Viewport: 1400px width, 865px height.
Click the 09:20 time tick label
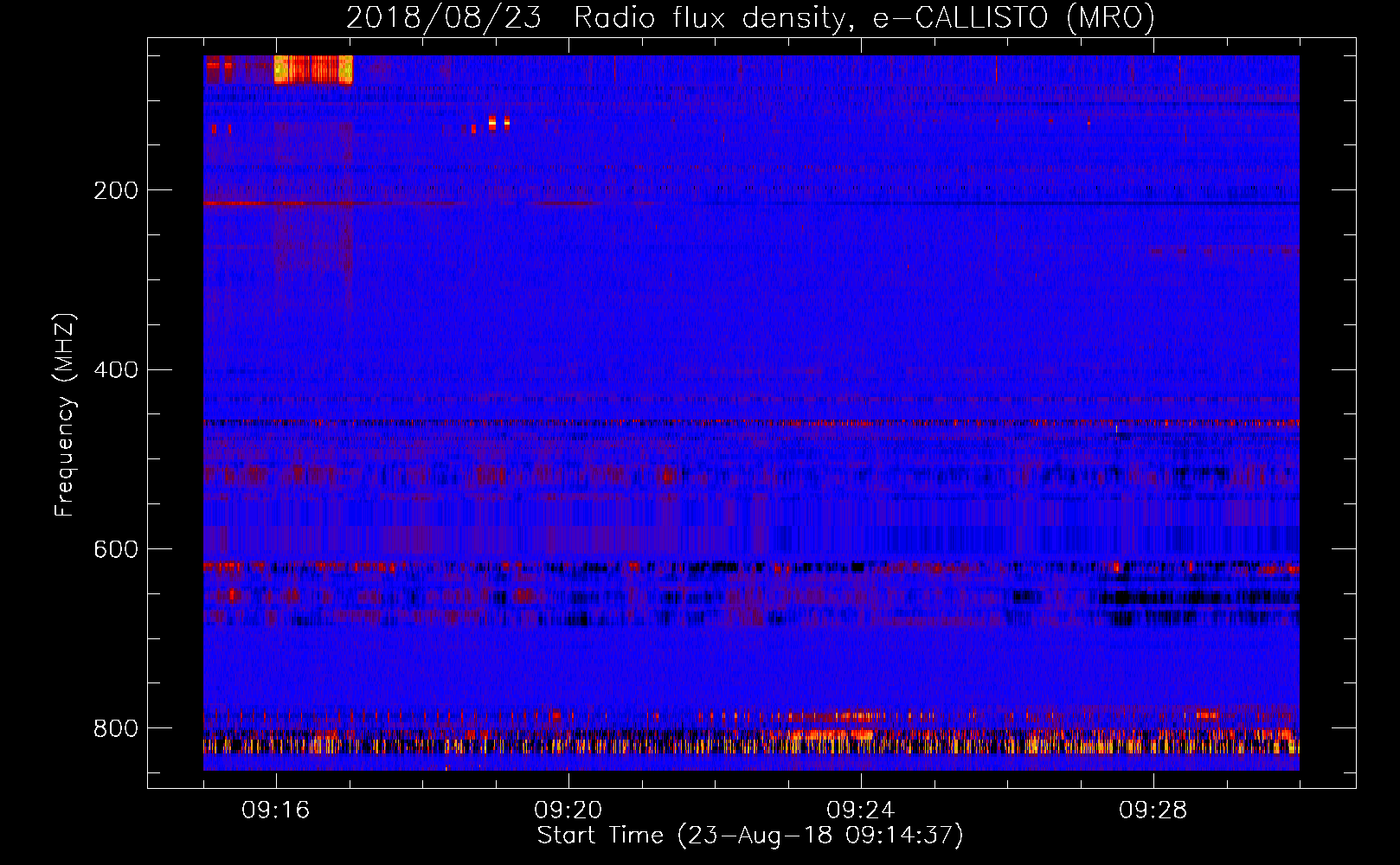point(568,811)
